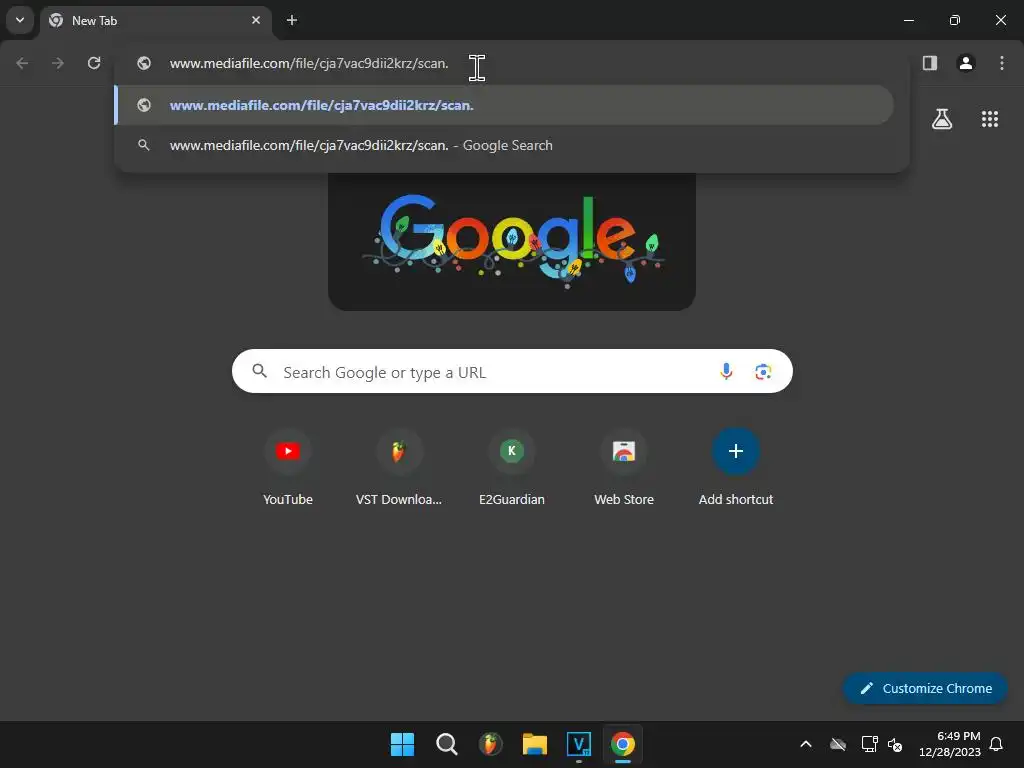Screen dimensions: 1024x768
Task: Click the search magnifier in Google search box
Action: click(x=260, y=371)
